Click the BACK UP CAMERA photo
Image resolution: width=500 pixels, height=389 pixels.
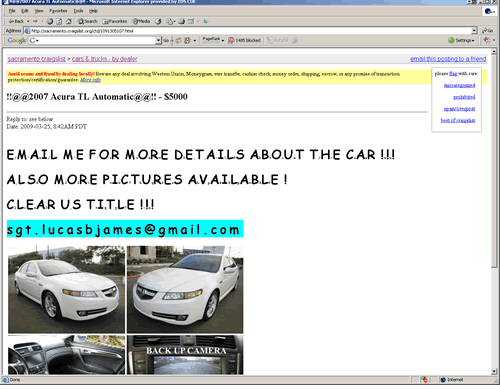(185, 355)
